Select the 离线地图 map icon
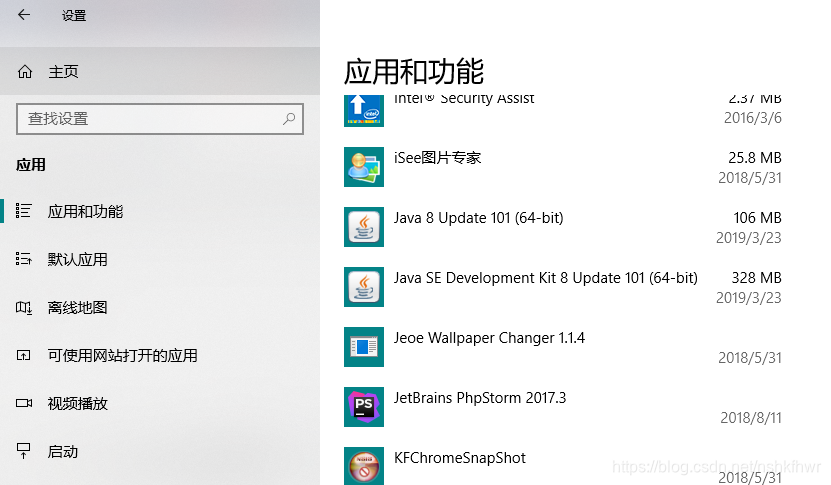831x485 pixels. click(23, 307)
